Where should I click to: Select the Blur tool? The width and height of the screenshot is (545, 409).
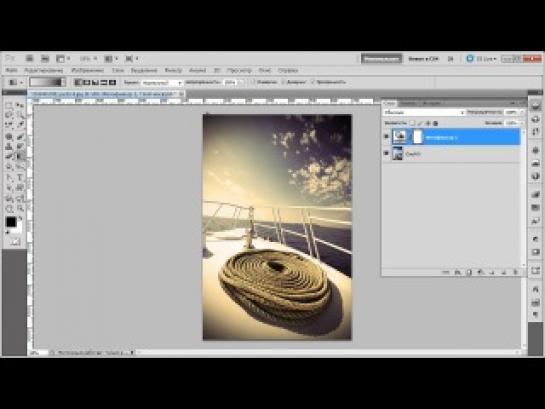9,166
